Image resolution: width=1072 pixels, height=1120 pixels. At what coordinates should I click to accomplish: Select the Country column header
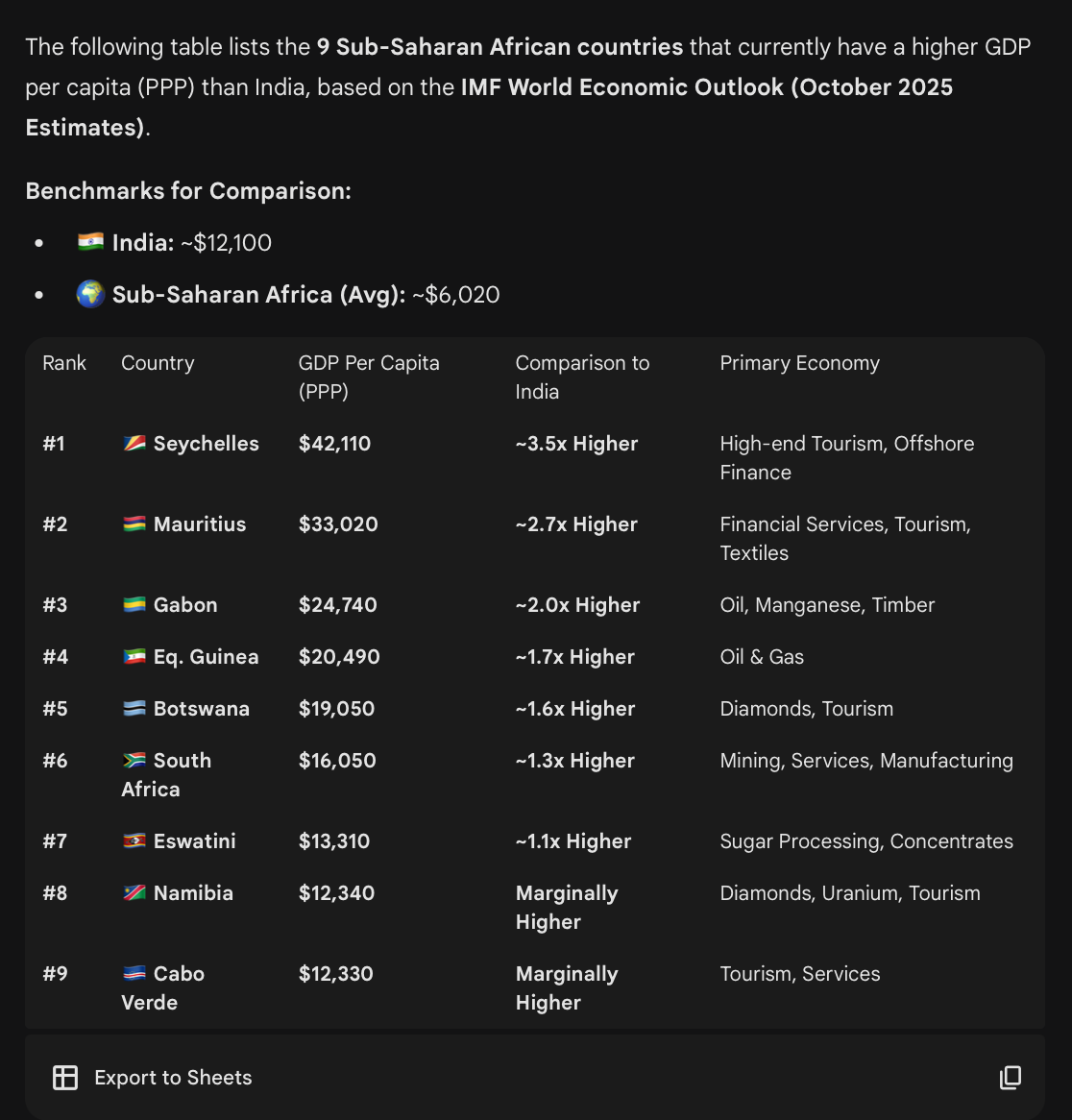(158, 363)
